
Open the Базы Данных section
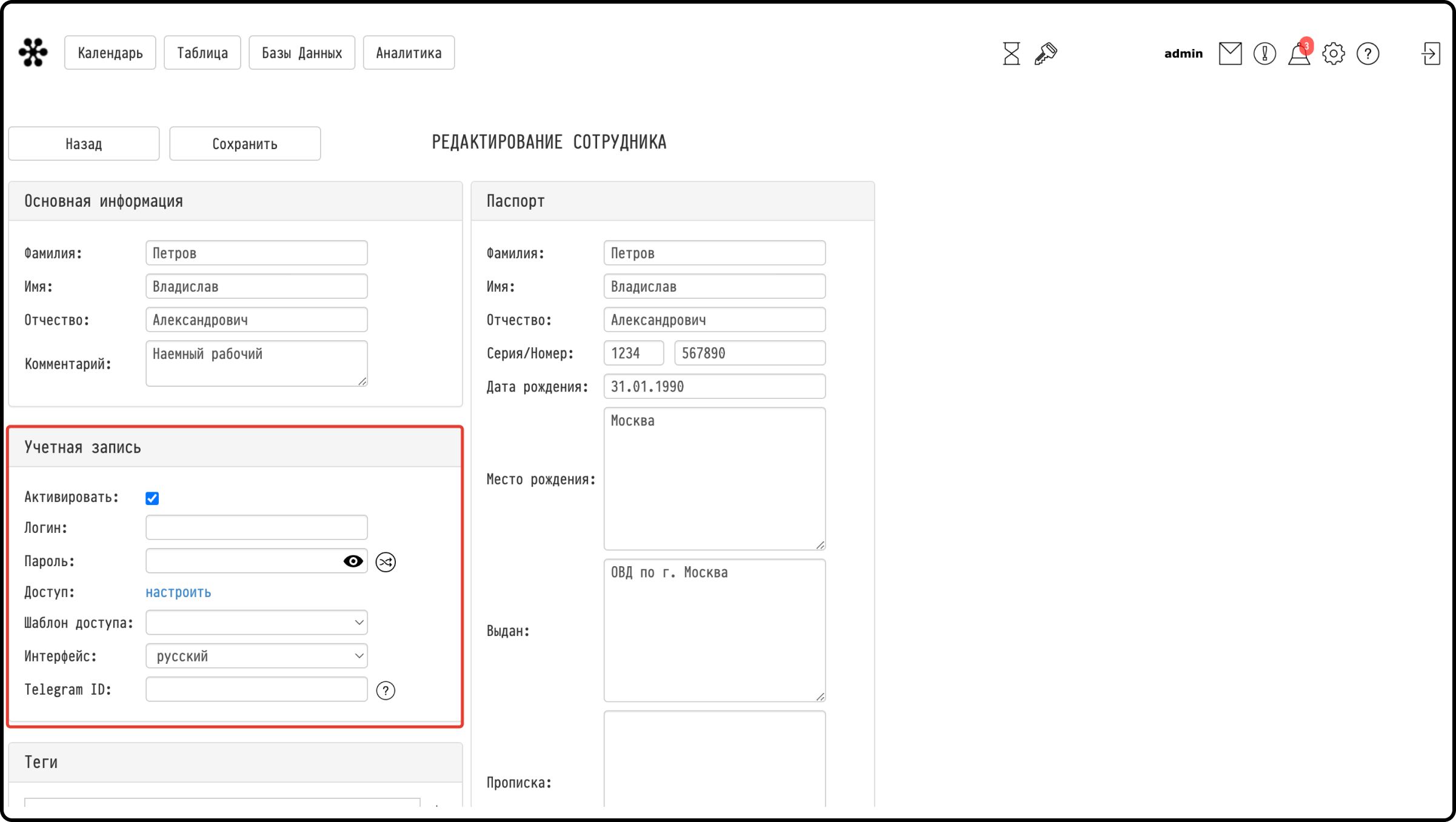coord(302,53)
